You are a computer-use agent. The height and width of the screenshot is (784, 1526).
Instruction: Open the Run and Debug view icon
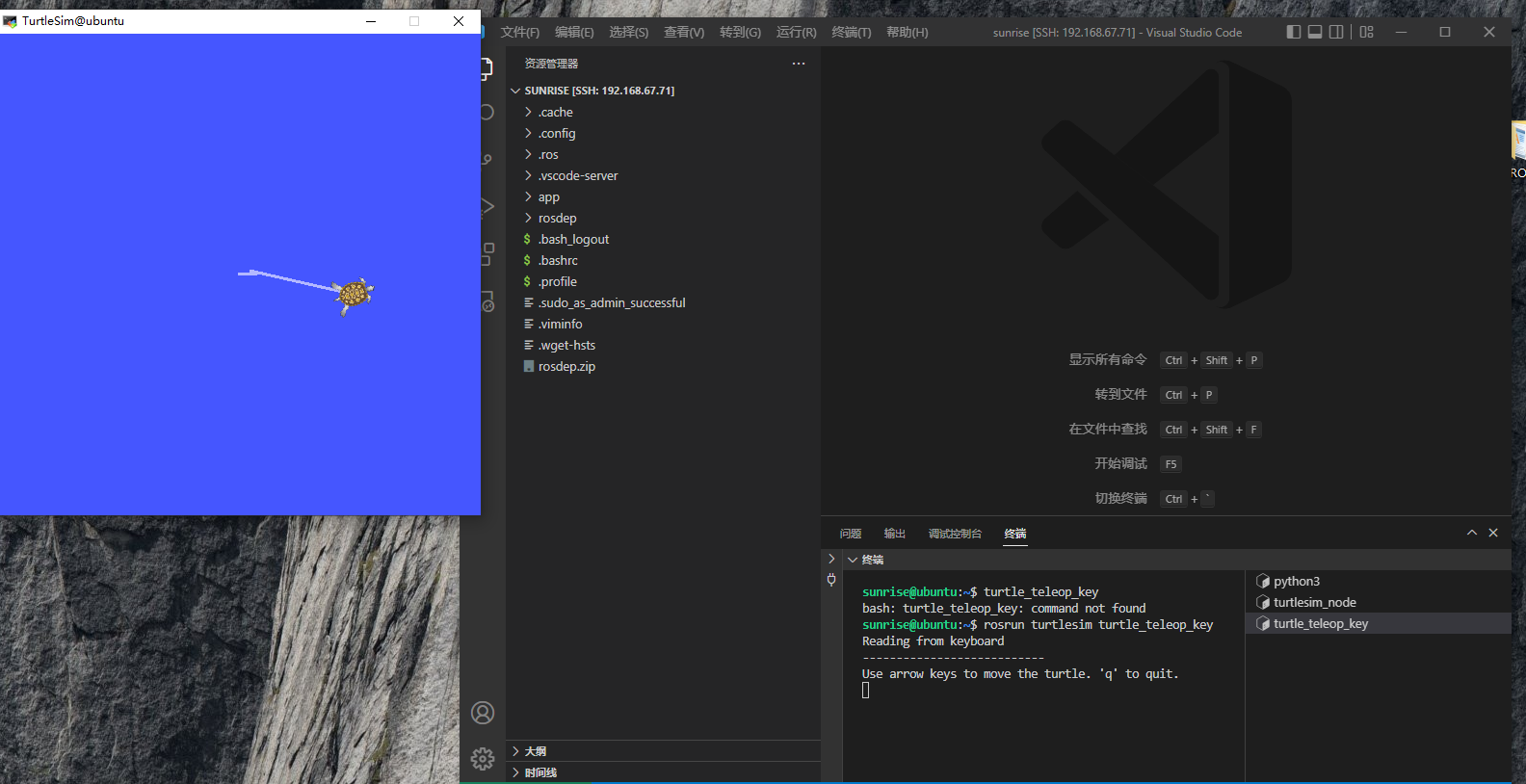click(x=487, y=206)
